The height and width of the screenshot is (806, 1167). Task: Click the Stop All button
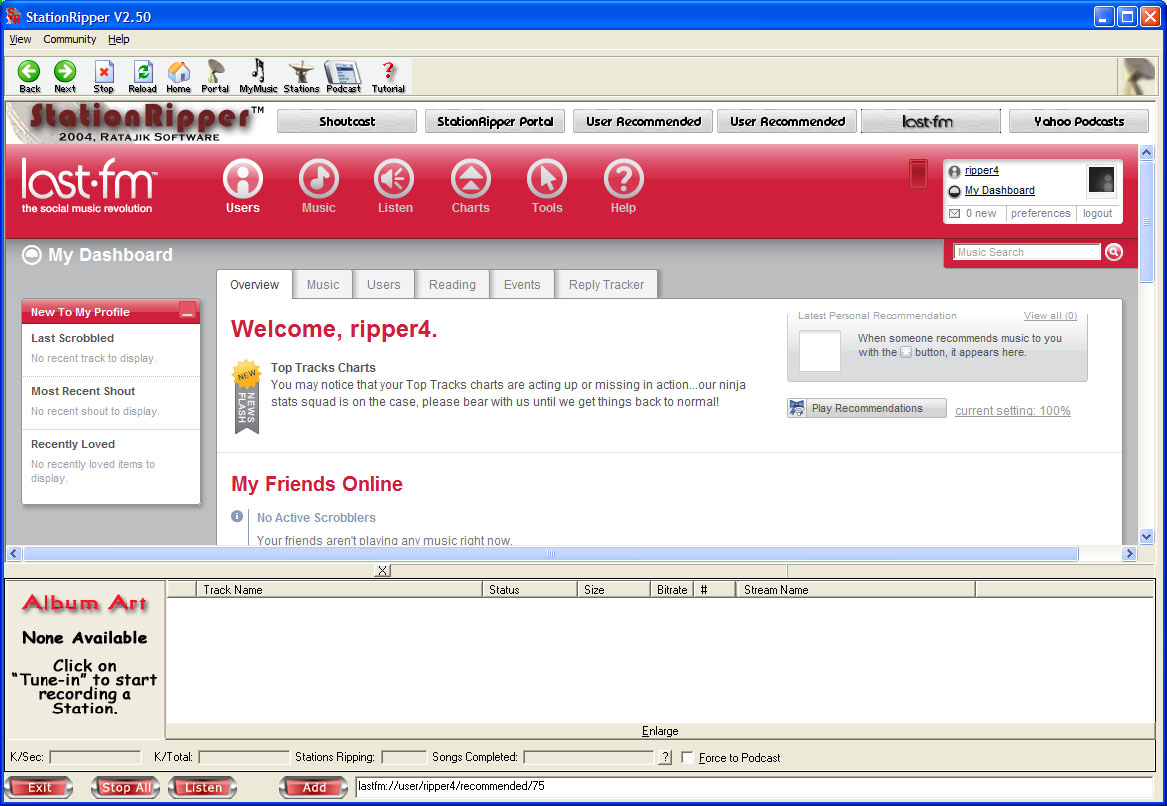126,787
